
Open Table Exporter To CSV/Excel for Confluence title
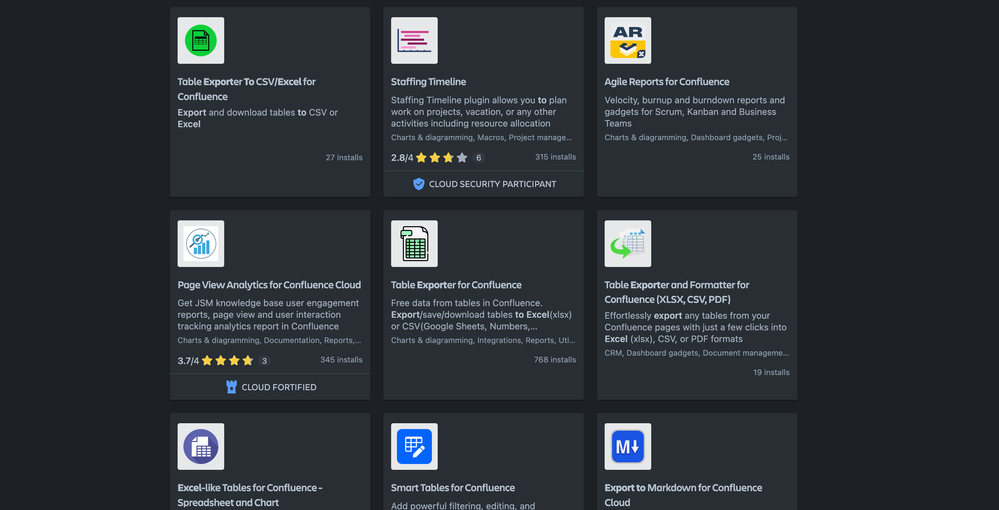click(x=247, y=89)
